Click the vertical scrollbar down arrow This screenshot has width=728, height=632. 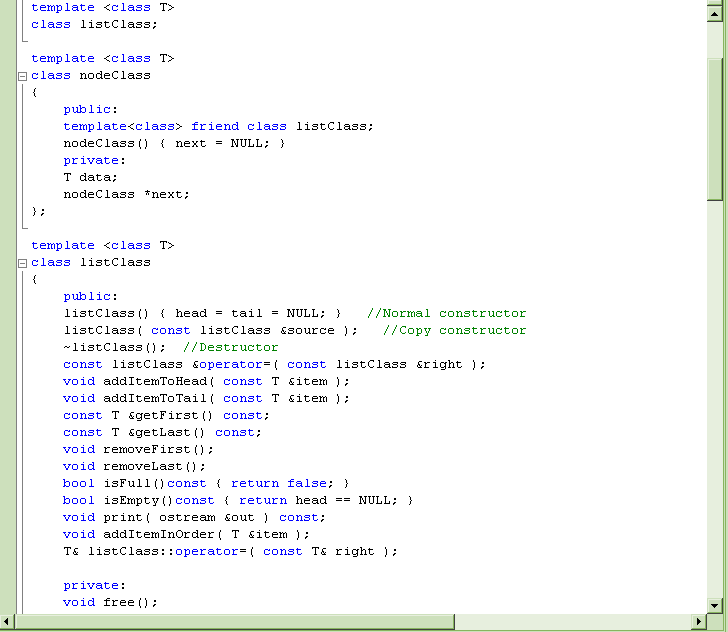coord(714,605)
